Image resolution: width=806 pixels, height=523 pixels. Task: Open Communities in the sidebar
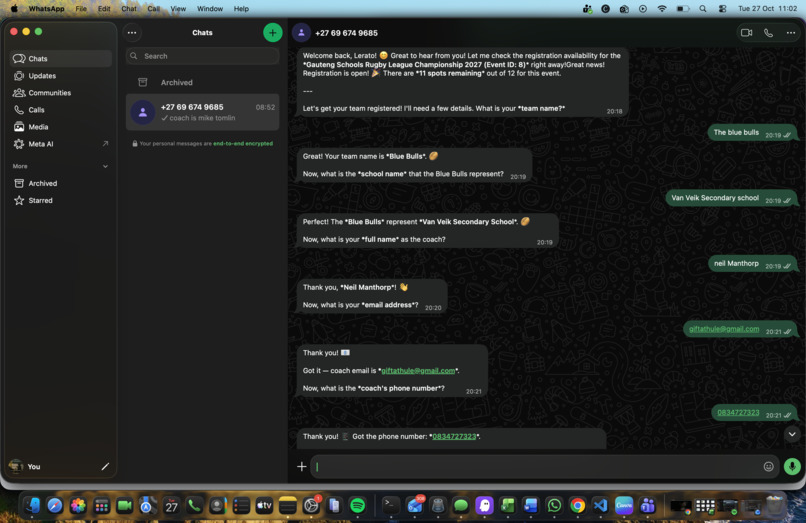[x=61, y=93]
